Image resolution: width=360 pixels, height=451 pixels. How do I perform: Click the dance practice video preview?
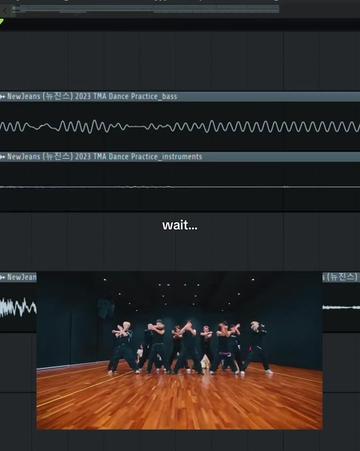pyautogui.click(x=180, y=351)
